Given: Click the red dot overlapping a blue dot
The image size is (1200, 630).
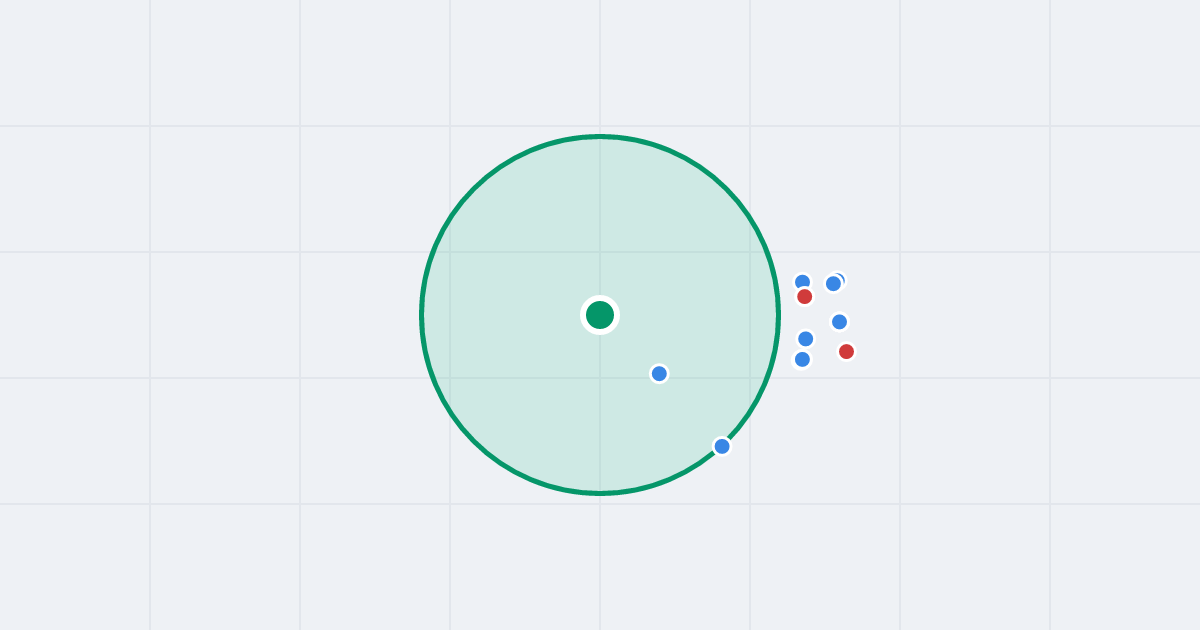Looking at the screenshot, I should pyautogui.click(x=805, y=296).
